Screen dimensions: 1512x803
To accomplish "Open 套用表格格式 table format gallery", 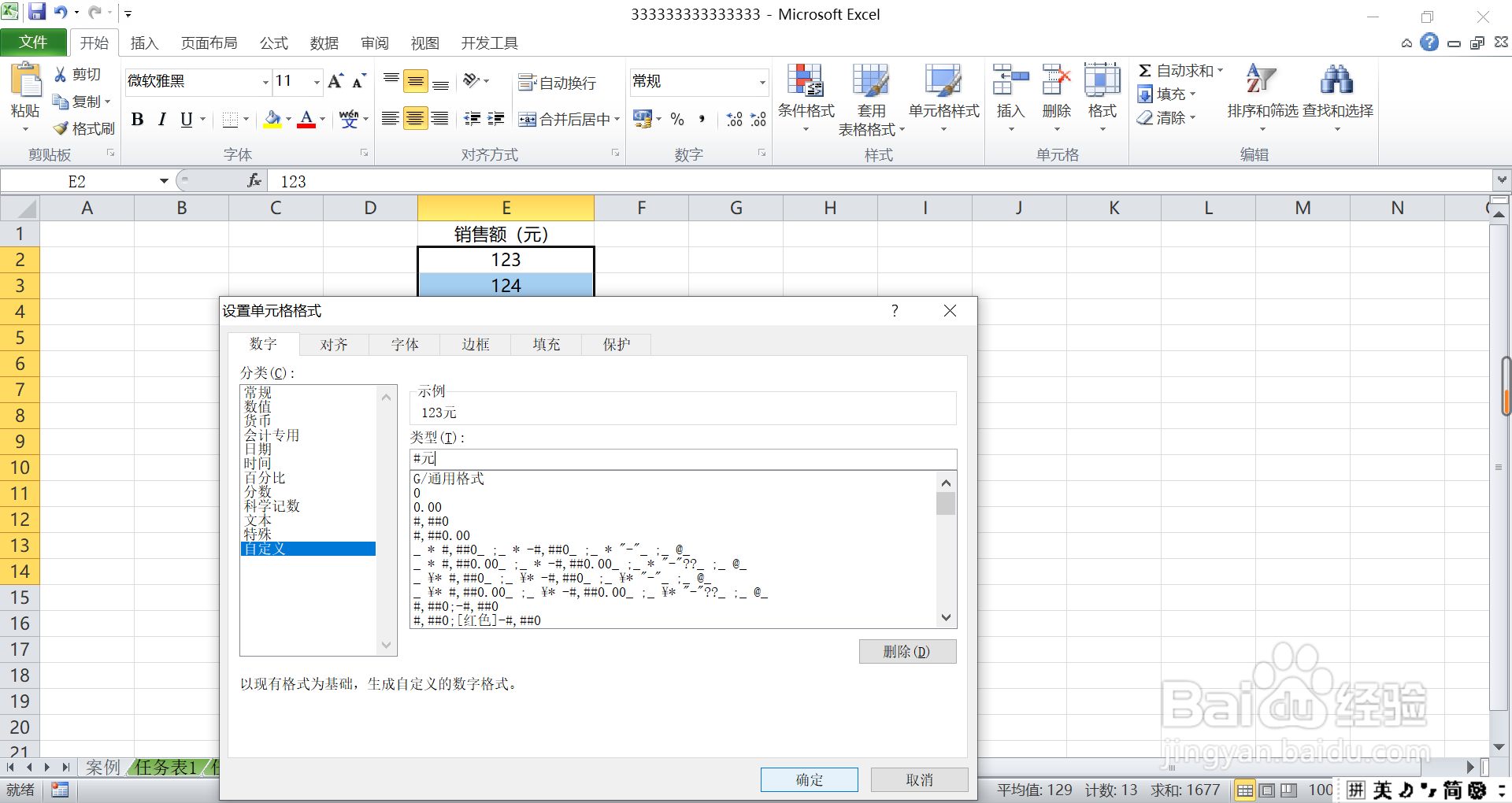I will pos(871,100).
